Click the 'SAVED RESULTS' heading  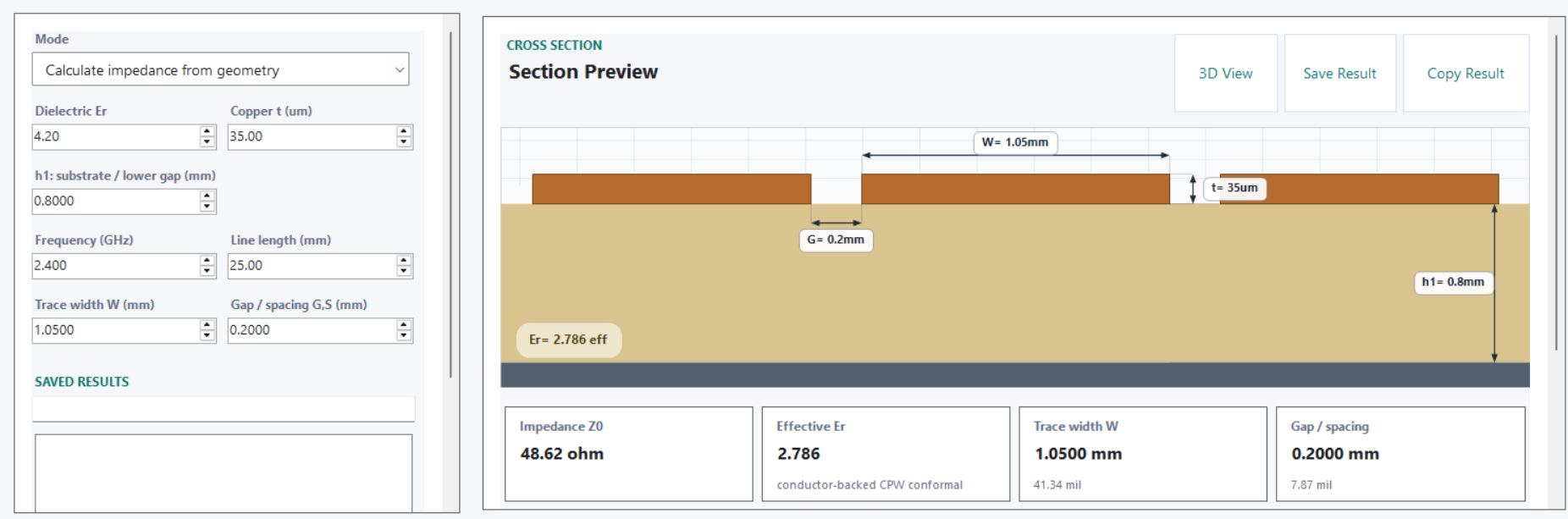point(82,382)
